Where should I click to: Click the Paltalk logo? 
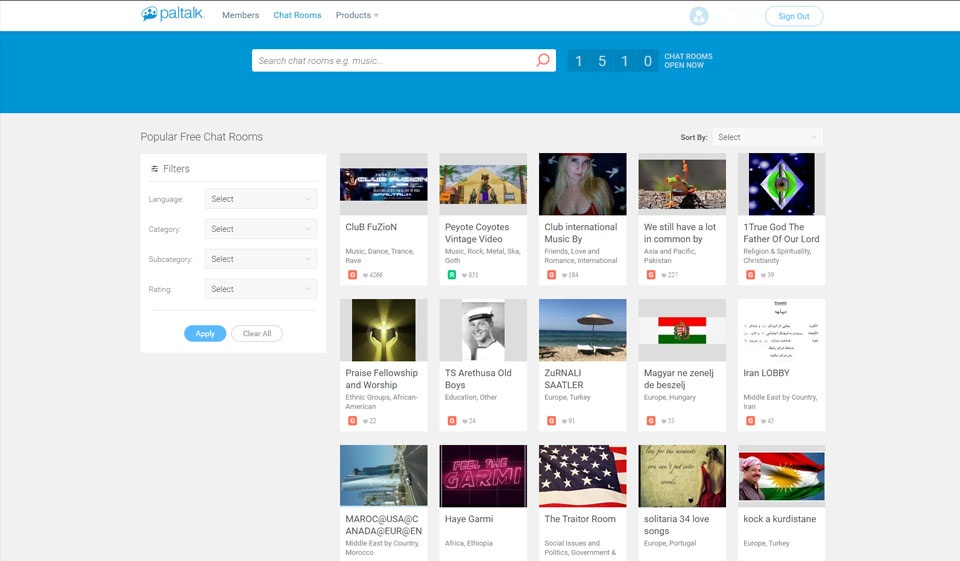[172, 15]
